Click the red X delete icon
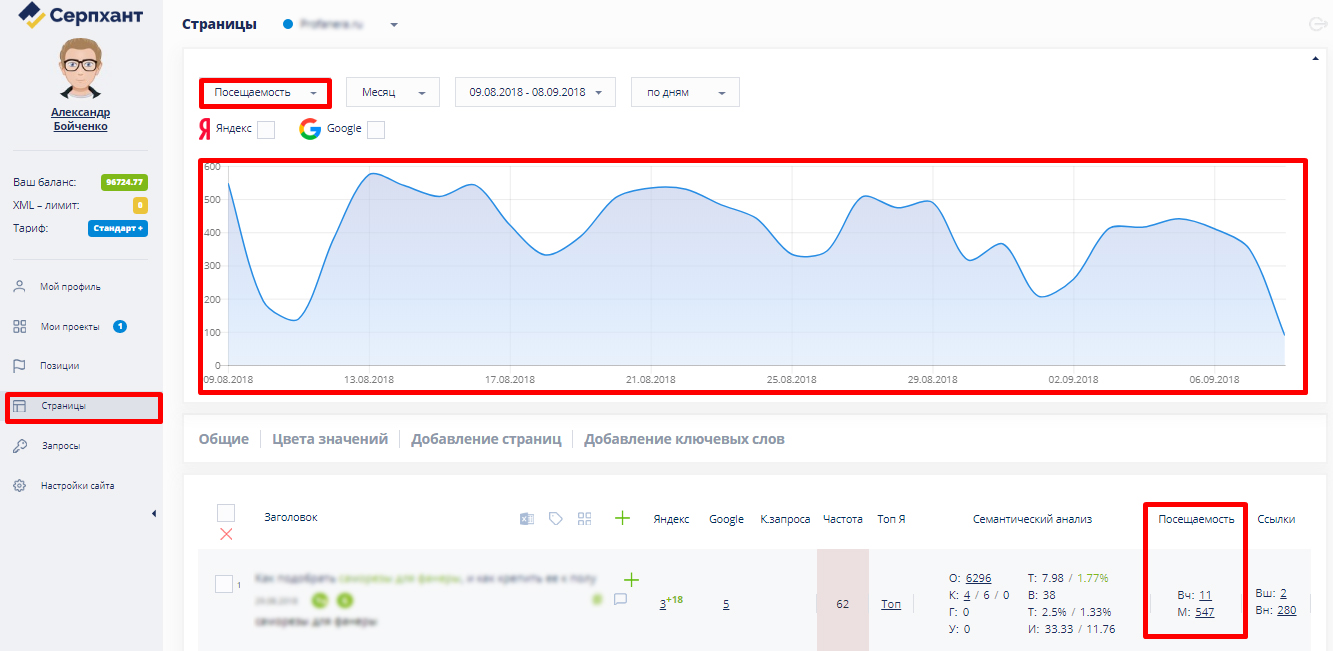This screenshot has width=1333, height=651. [x=226, y=534]
